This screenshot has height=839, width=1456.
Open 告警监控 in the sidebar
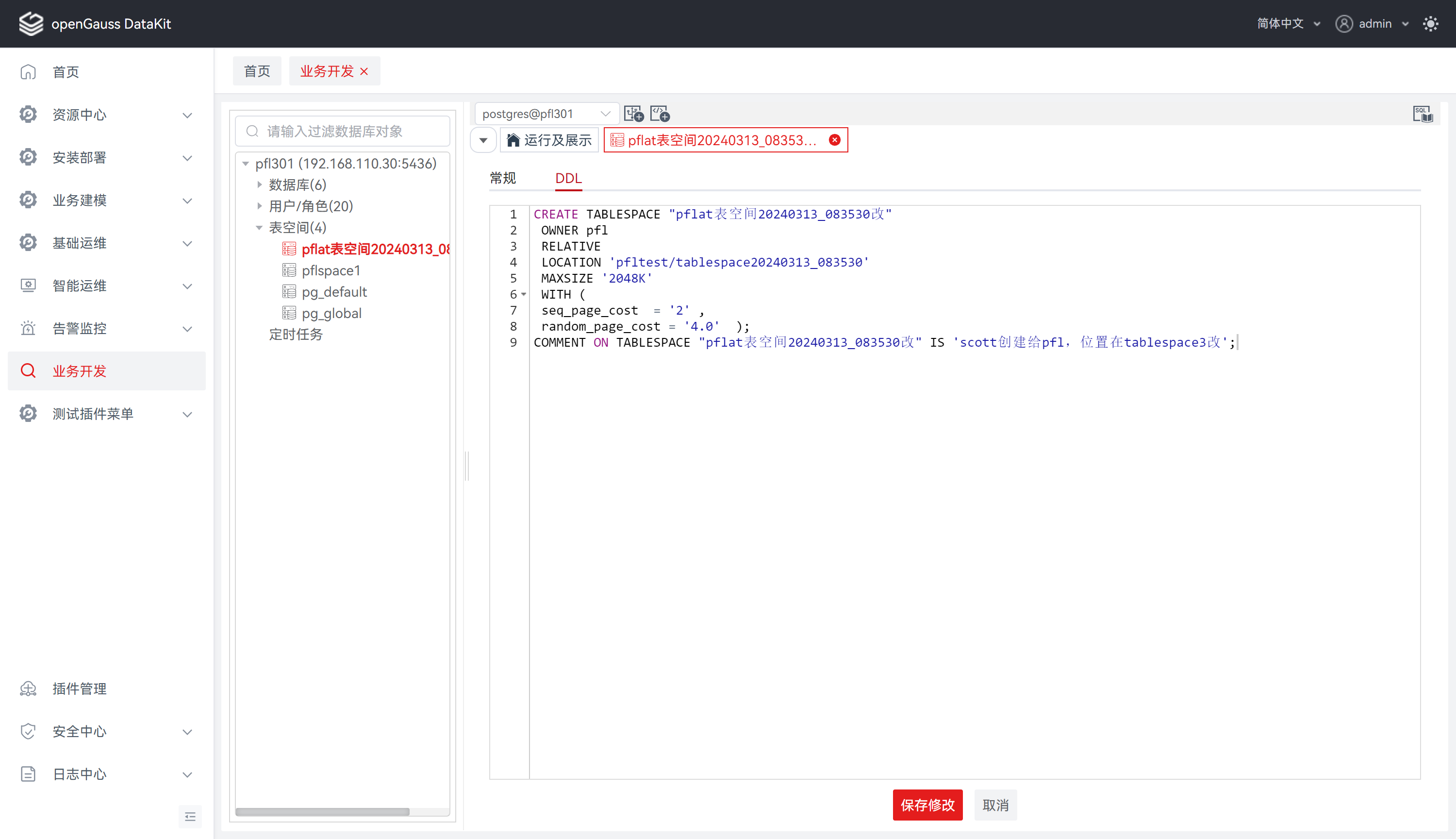coord(107,328)
